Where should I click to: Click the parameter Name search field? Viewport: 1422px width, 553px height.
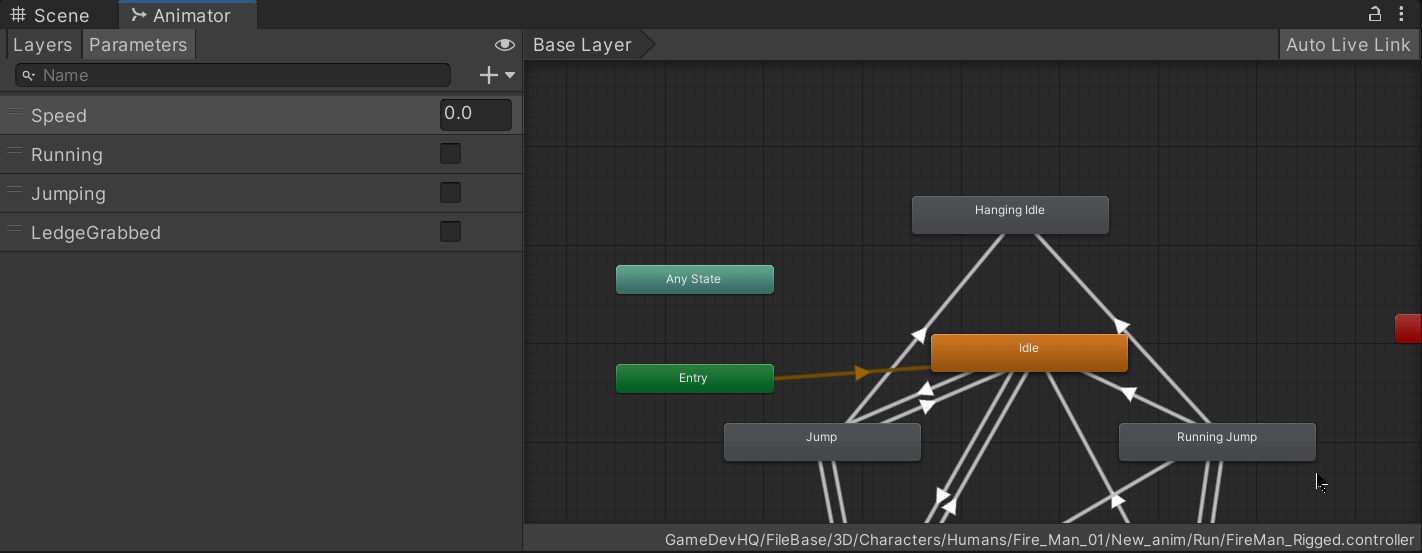(232, 75)
